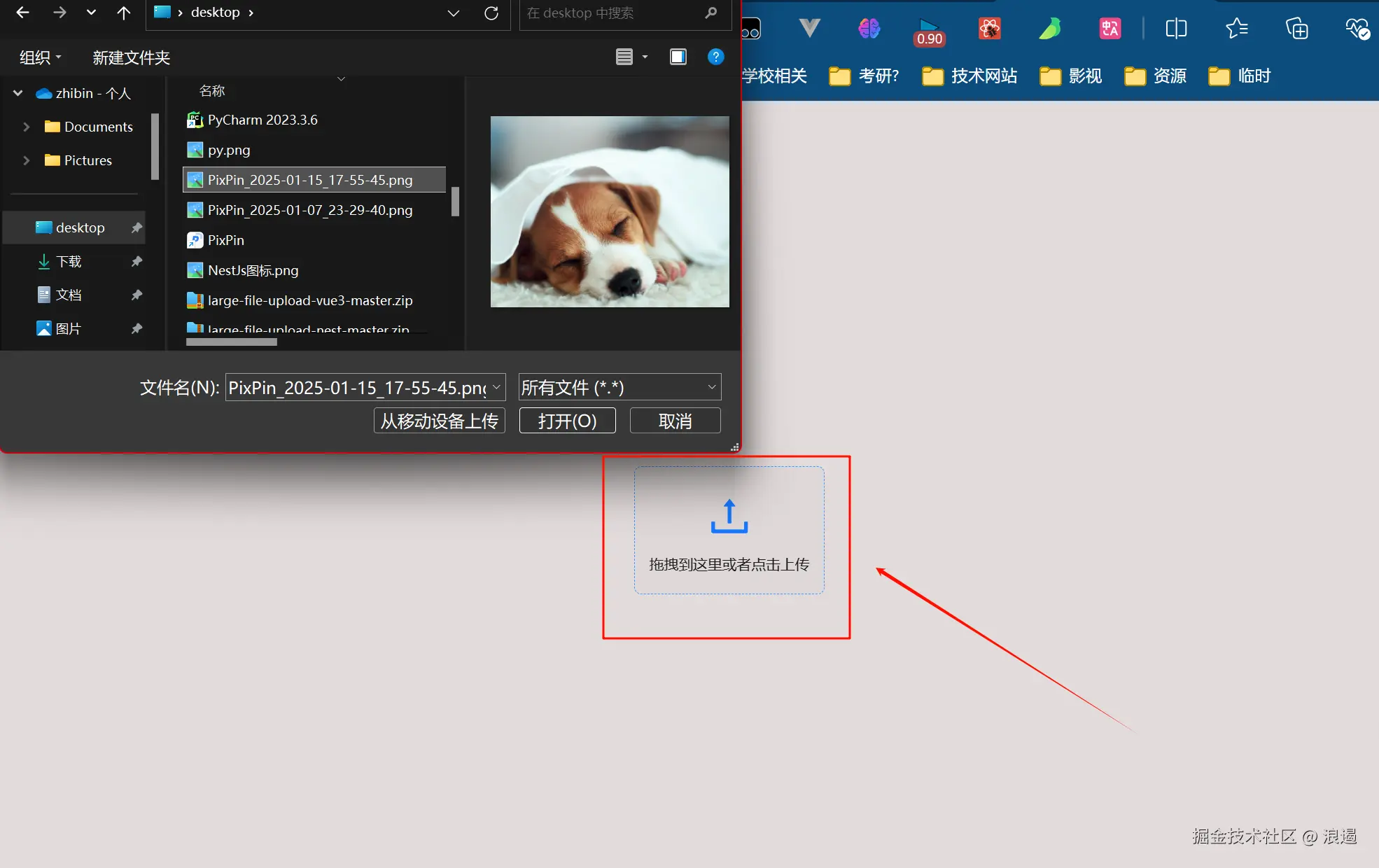Click the horizontal scrollbar in file list
This screenshot has width=1379, height=868.
pyautogui.click(x=232, y=342)
